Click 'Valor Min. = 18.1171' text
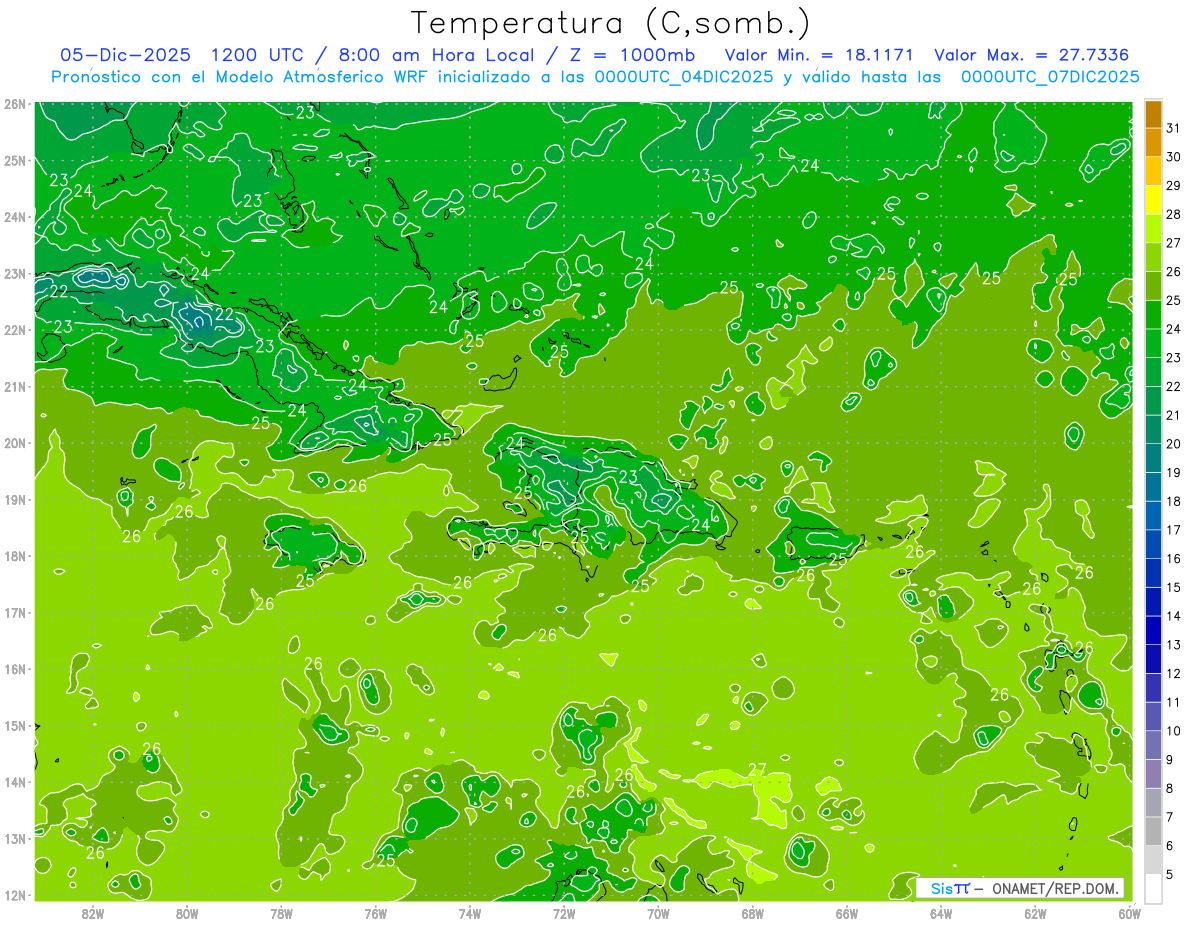The width and height of the screenshot is (1200, 927). (819, 54)
